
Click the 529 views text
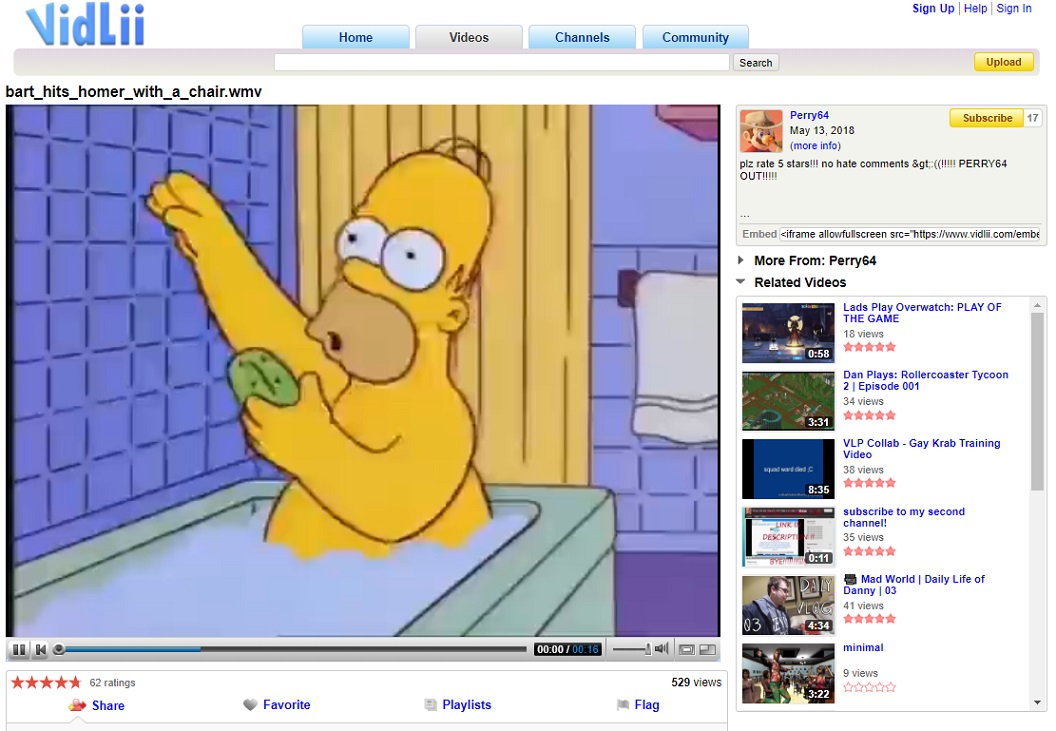coord(696,682)
